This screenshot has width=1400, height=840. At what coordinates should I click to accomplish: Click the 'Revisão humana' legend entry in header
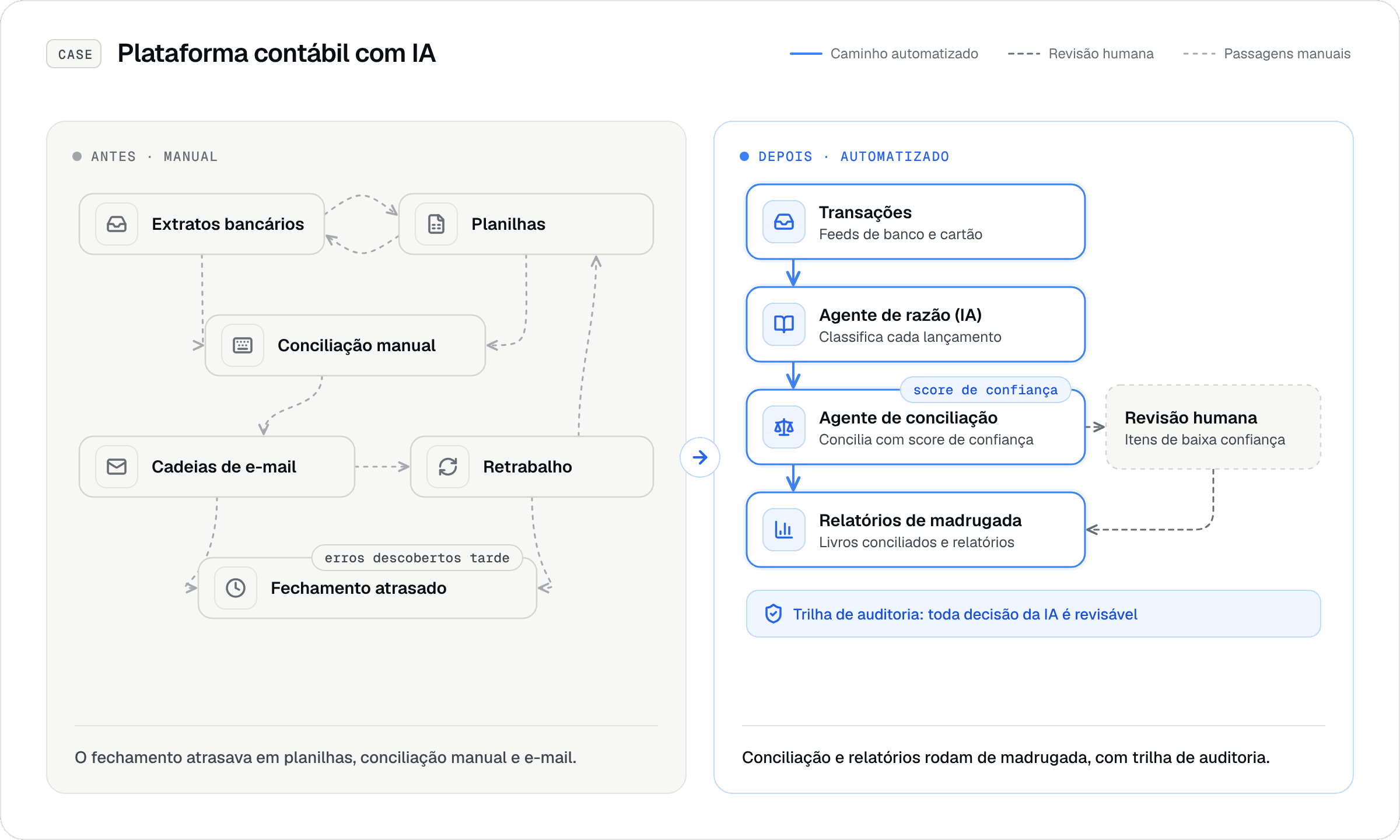pos(1081,54)
